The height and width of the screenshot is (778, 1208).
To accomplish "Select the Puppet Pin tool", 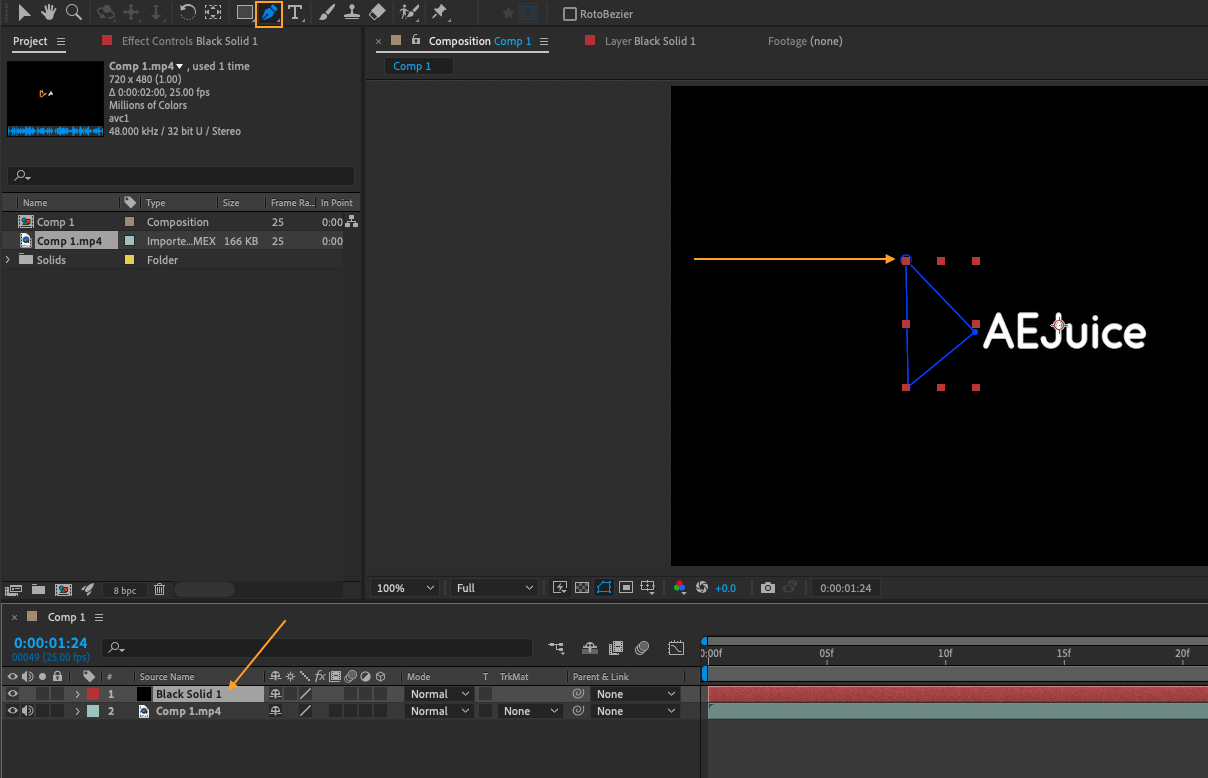I will point(439,13).
